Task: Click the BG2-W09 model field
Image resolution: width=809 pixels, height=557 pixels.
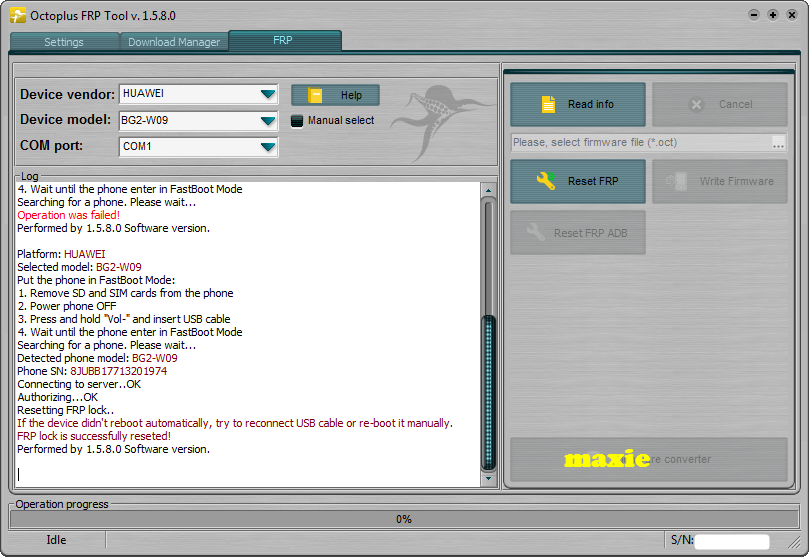Action: (199, 121)
